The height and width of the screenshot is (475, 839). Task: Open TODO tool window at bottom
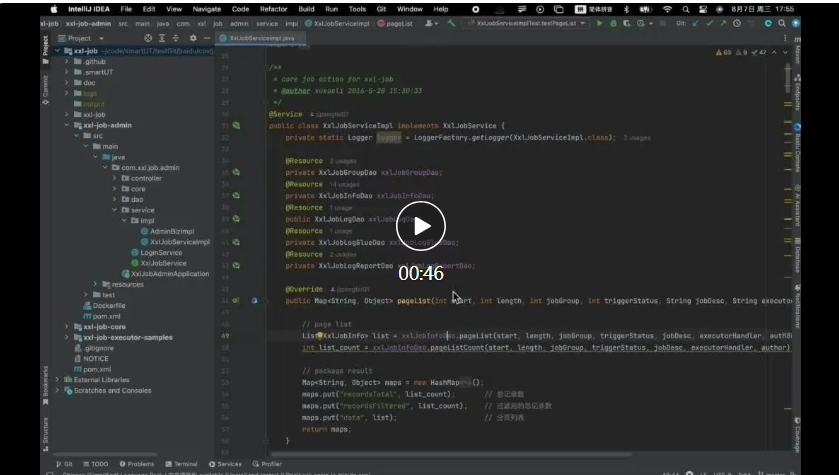(95, 464)
